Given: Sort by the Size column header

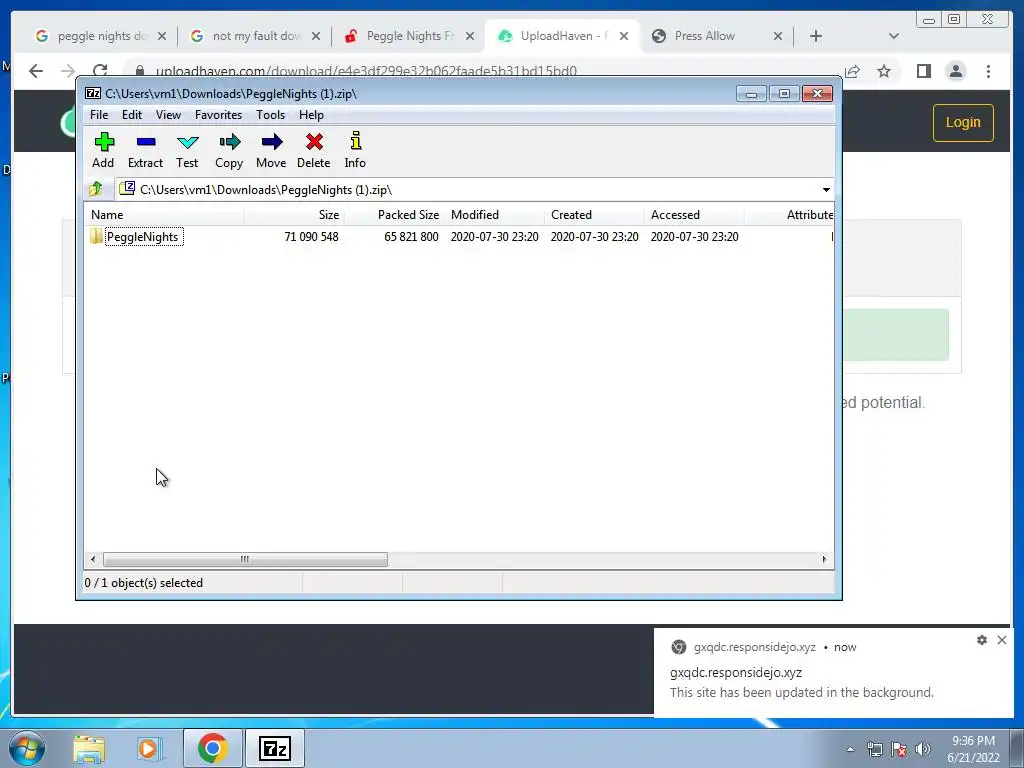Looking at the screenshot, I should click(x=295, y=215).
